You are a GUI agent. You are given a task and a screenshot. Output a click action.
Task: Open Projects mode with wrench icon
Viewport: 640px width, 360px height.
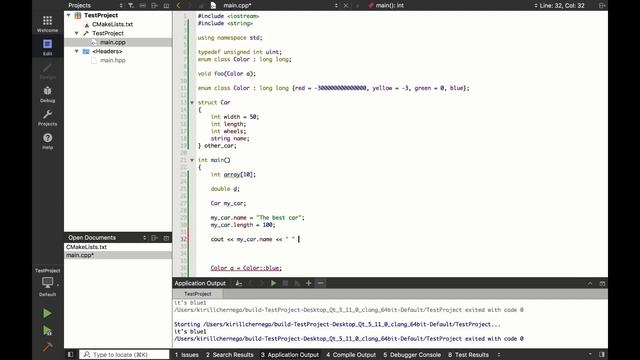[47, 118]
